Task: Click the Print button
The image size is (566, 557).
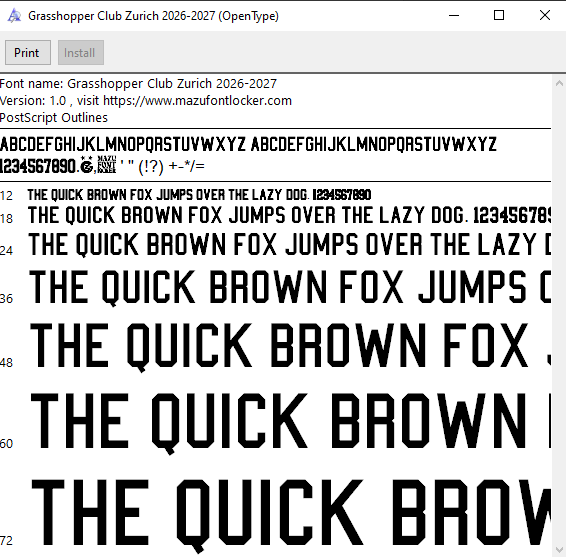Action: tap(28, 53)
